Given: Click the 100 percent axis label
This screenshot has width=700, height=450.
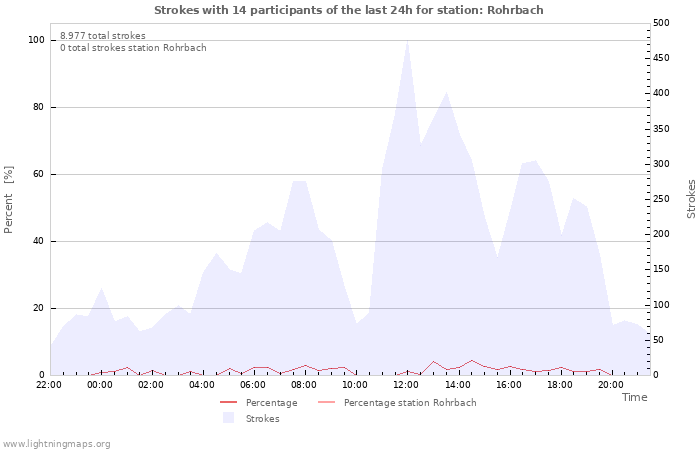Looking at the screenshot, I should coord(36,40).
